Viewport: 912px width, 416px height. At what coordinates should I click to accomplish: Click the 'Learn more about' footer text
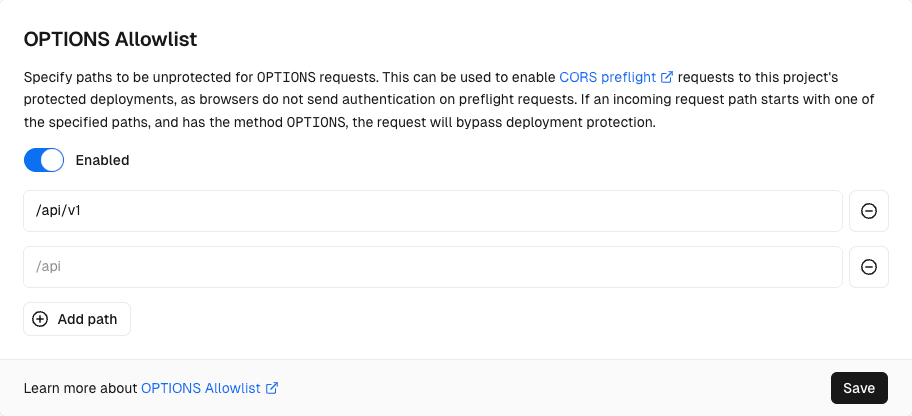80,388
